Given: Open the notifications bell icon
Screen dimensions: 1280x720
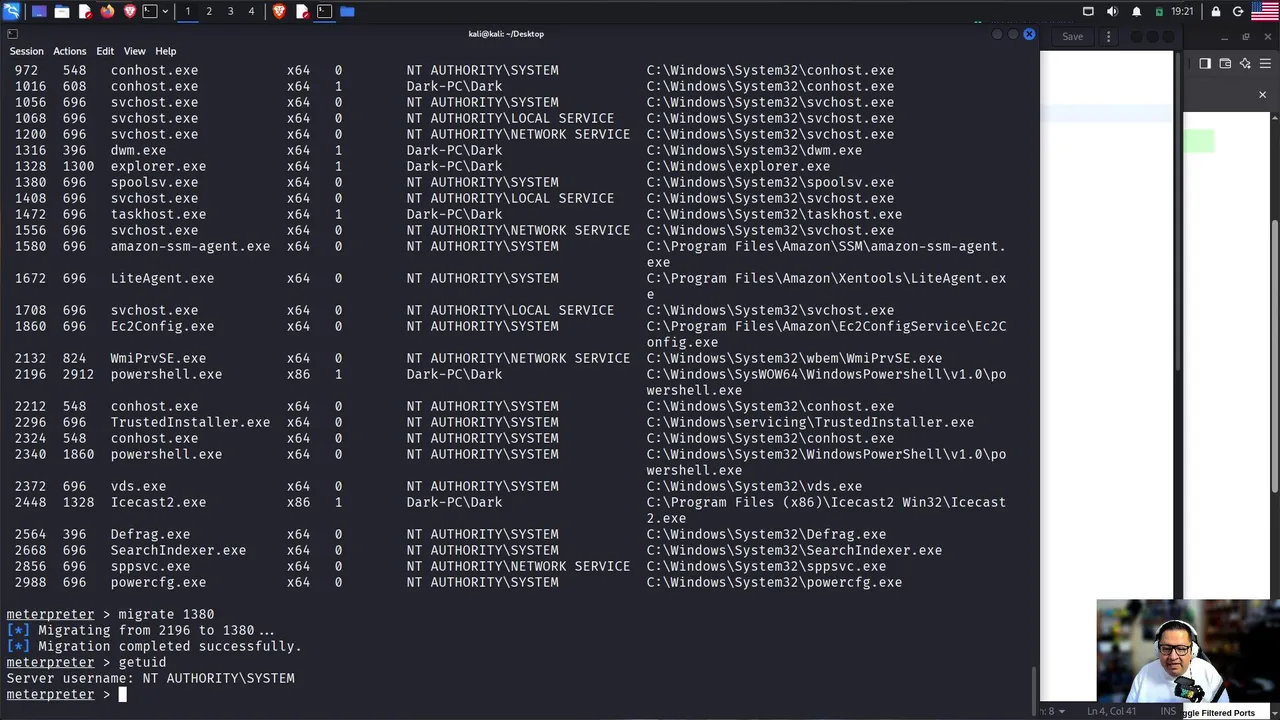Looking at the screenshot, I should pyautogui.click(x=1136, y=12).
